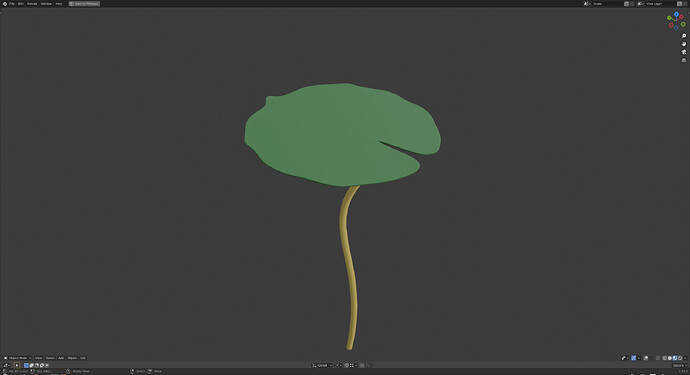
Task: Select the tweak select tool icon
Action: point(17,365)
